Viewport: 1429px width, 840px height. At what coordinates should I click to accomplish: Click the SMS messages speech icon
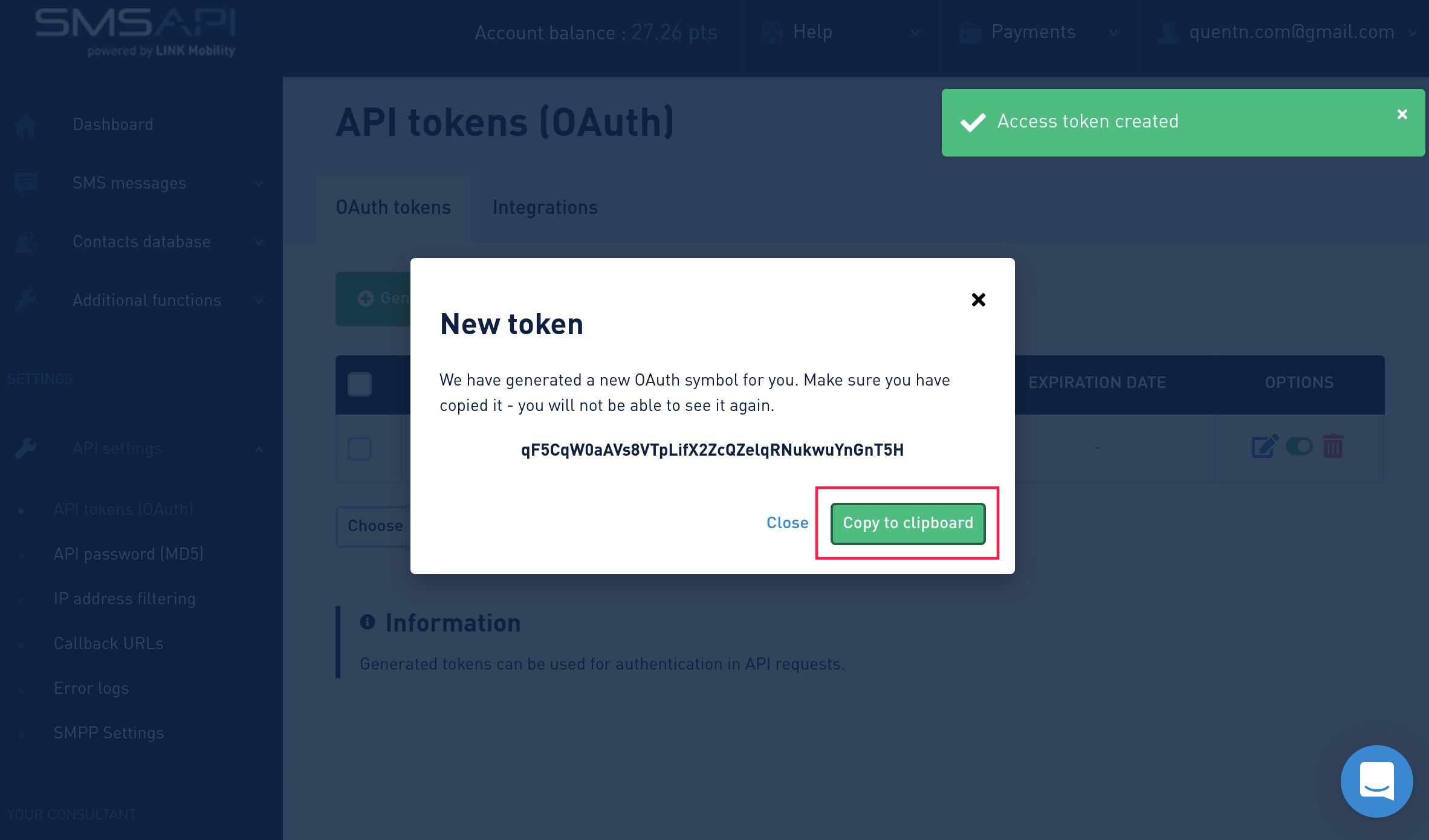click(x=26, y=183)
